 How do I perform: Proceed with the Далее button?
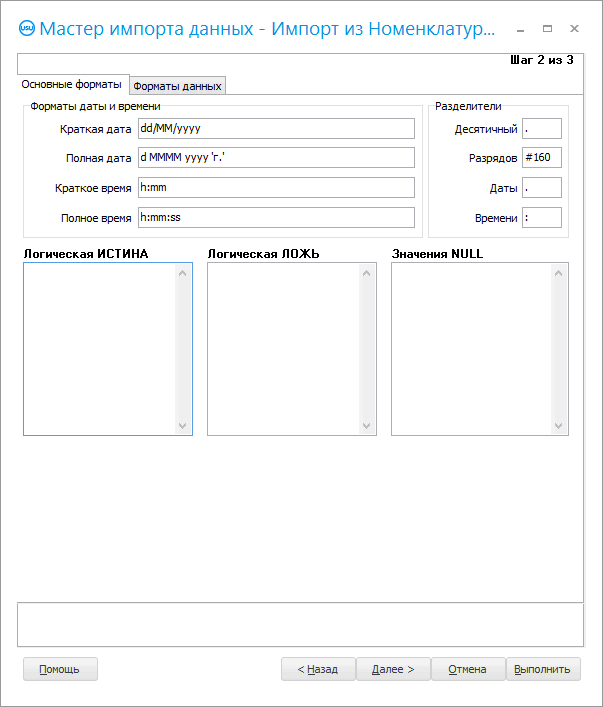[x=393, y=669]
